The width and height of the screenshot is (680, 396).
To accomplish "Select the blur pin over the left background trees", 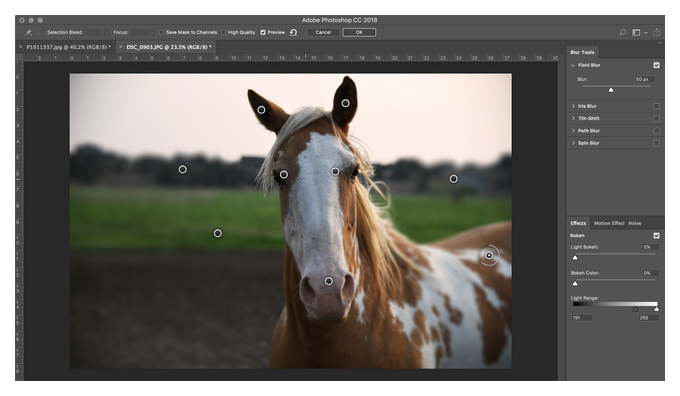I will 183,169.
